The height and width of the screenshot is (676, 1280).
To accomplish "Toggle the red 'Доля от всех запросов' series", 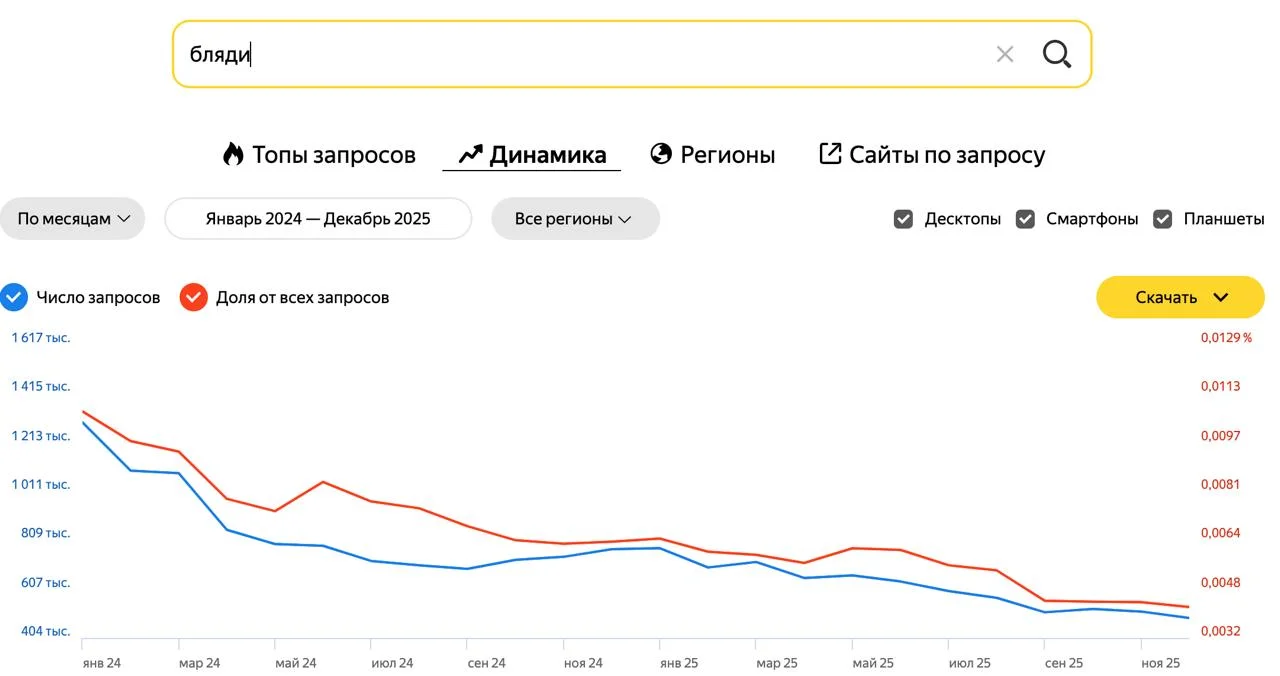I will click(x=193, y=297).
